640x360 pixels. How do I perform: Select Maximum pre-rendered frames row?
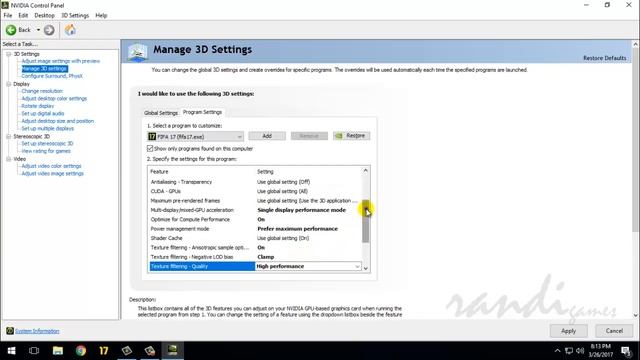point(255,201)
